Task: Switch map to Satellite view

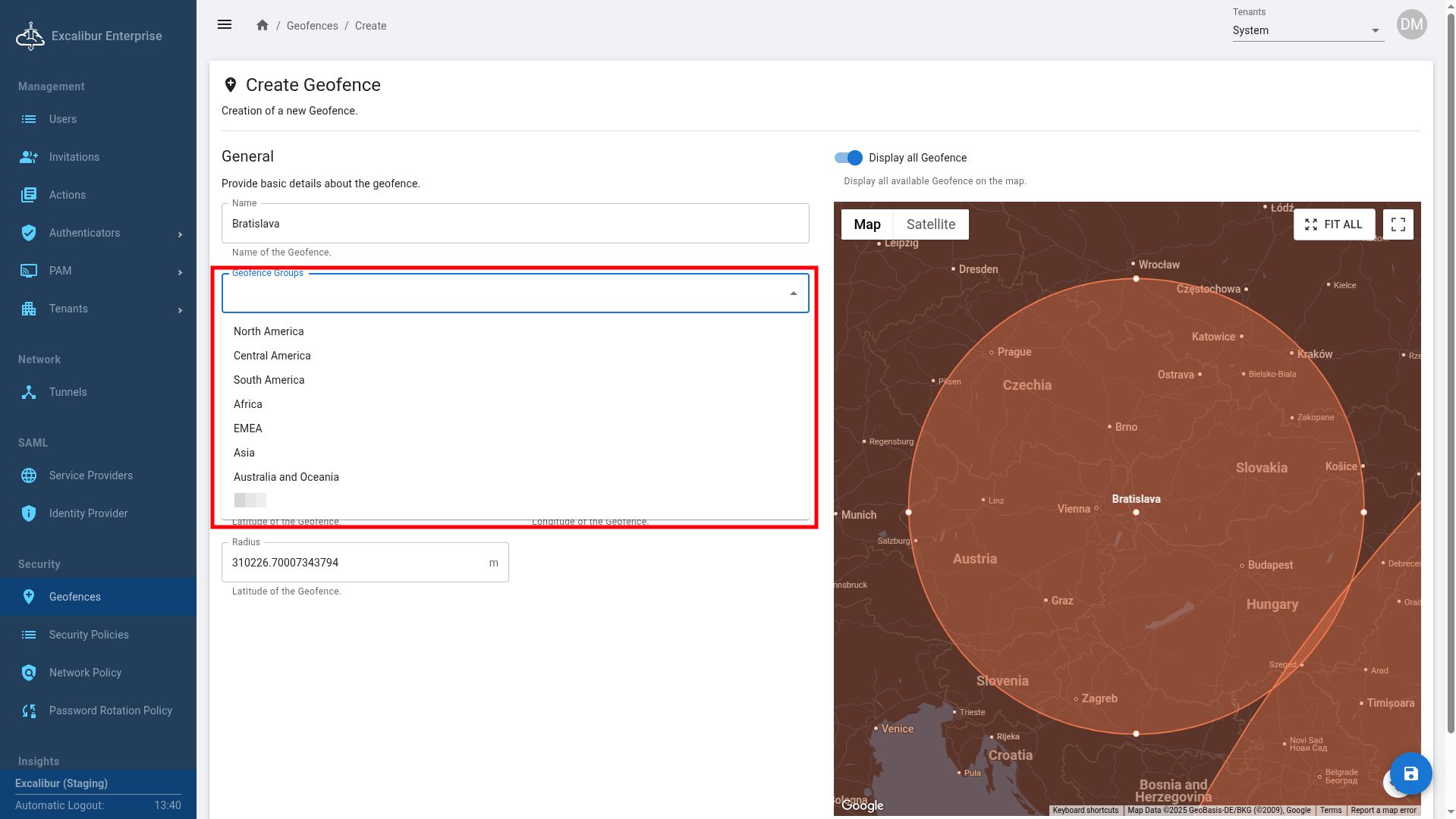Action: pos(930,224)
